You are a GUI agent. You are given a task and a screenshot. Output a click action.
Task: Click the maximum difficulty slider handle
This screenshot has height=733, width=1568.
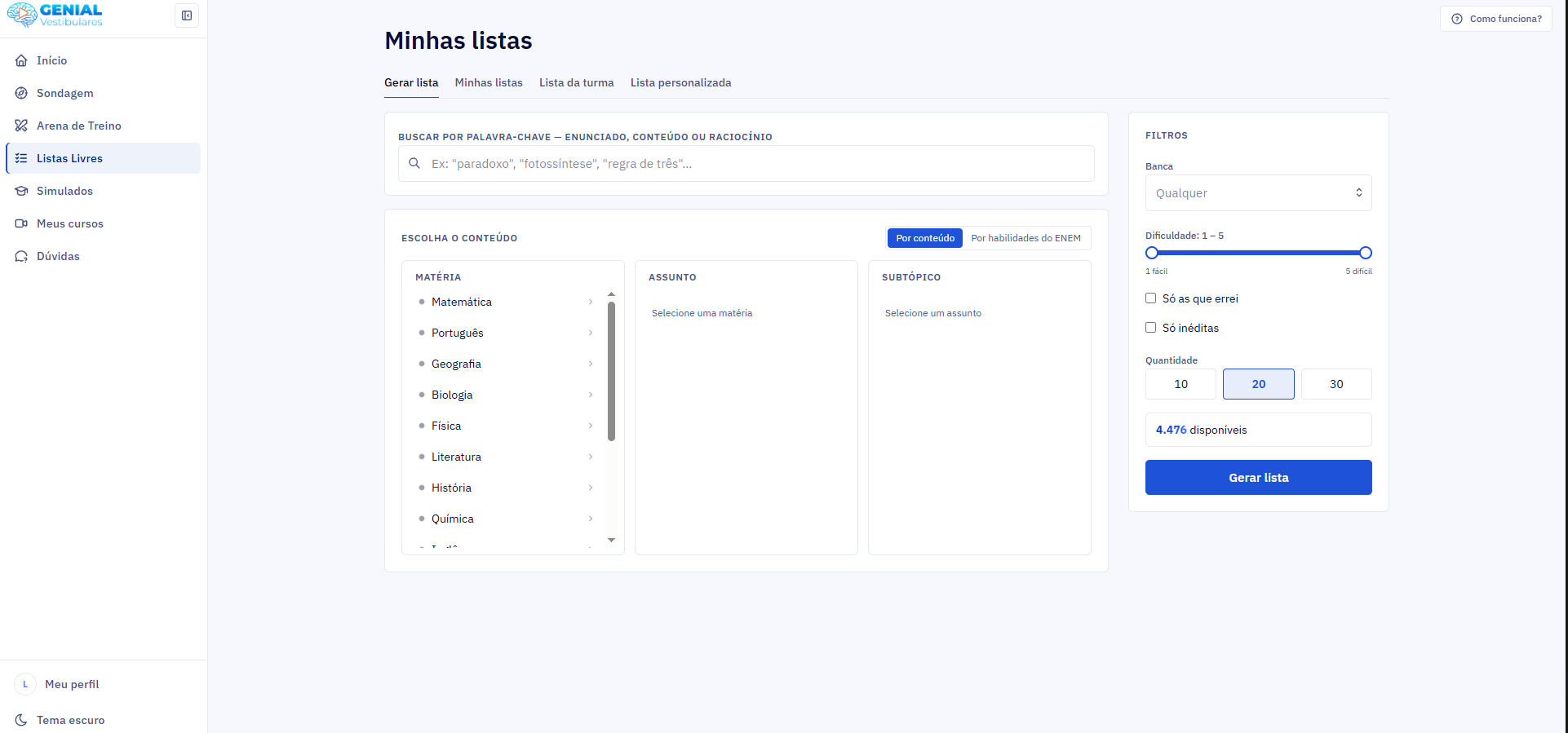(1366, 253)
